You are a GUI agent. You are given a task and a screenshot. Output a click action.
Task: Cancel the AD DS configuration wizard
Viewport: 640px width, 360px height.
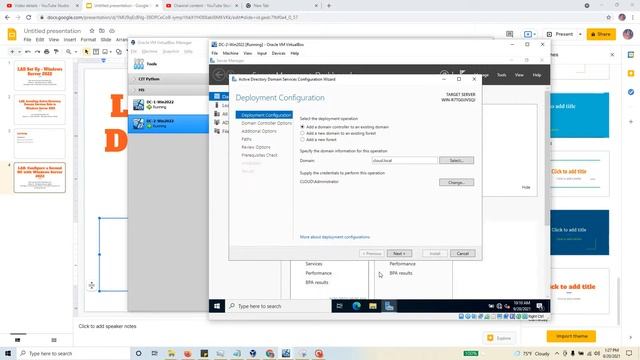coord(462,253)
